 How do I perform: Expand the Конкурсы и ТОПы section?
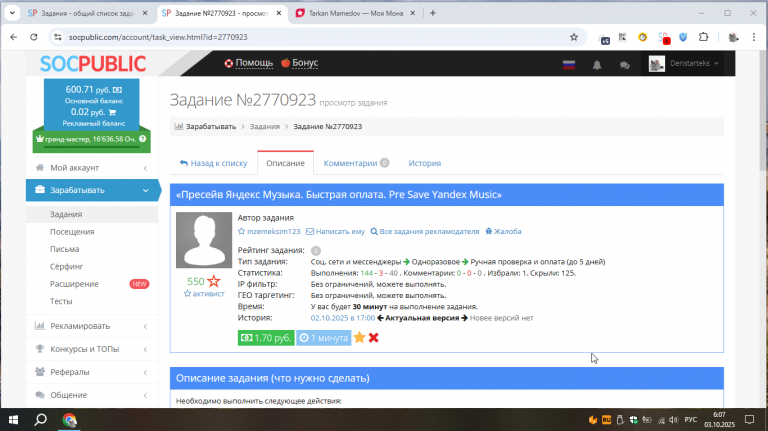pos(92,349)
